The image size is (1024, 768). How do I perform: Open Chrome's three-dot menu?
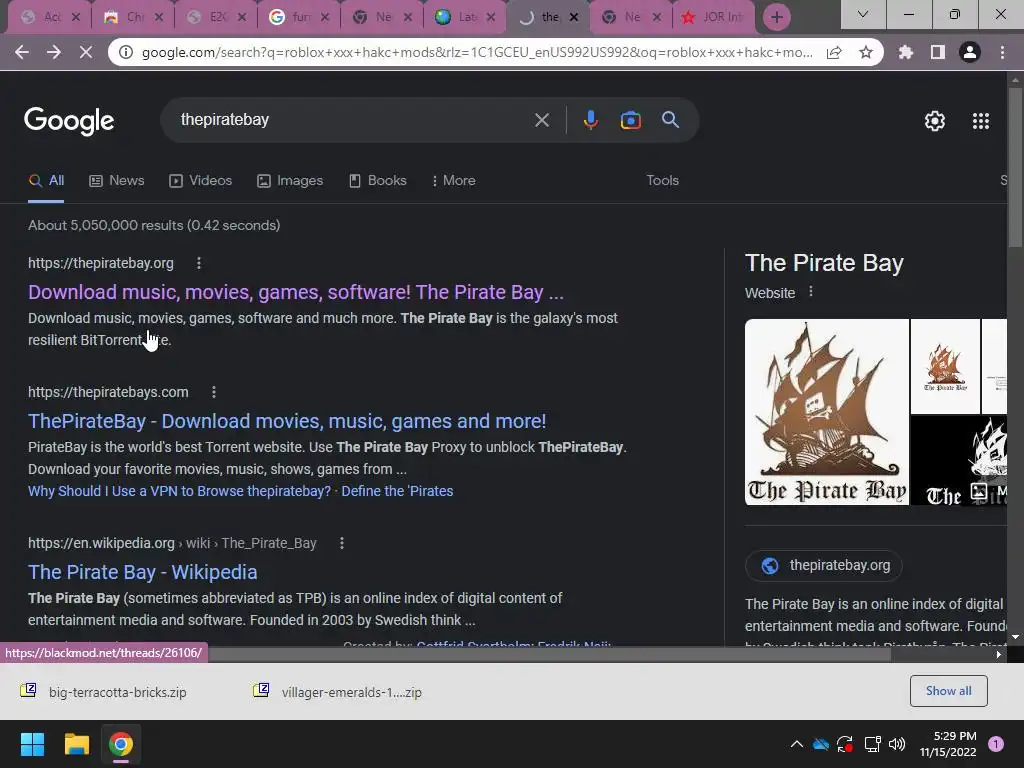(1002, 52)
